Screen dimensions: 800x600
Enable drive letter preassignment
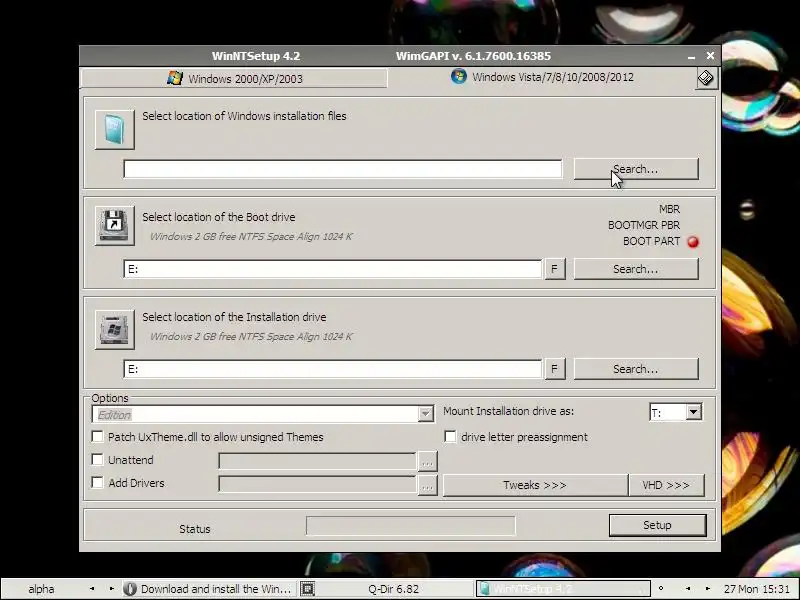[450, 437]
